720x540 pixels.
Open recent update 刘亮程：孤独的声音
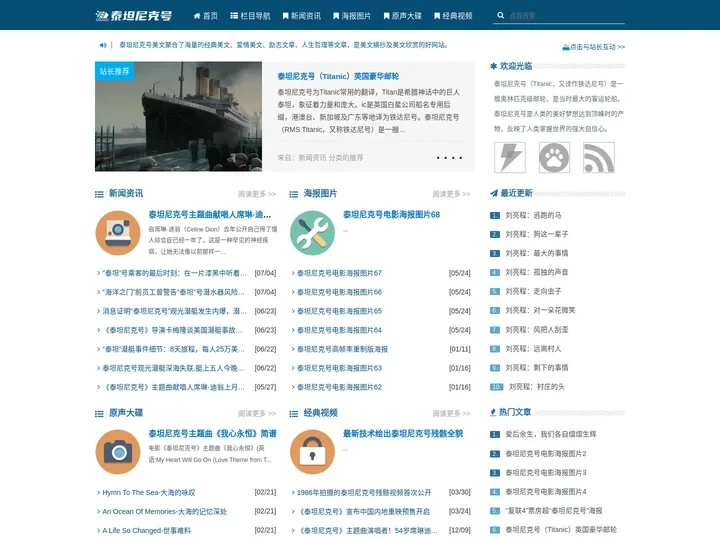[537, 272]
